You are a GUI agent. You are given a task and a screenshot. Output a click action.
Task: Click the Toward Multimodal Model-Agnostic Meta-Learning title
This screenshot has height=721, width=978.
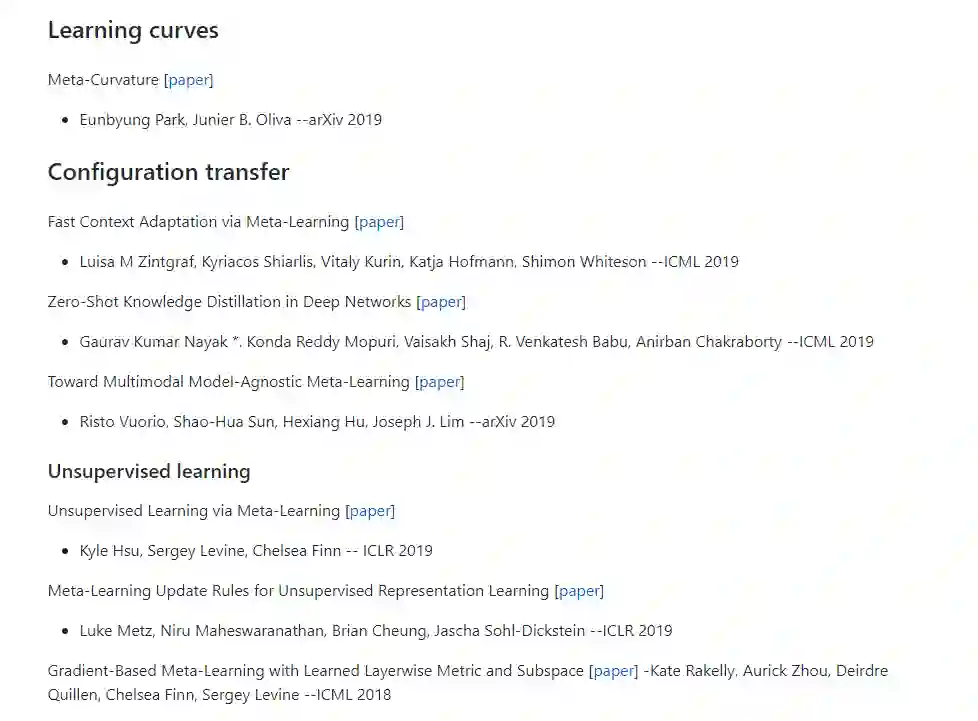(x=228, y=382)
